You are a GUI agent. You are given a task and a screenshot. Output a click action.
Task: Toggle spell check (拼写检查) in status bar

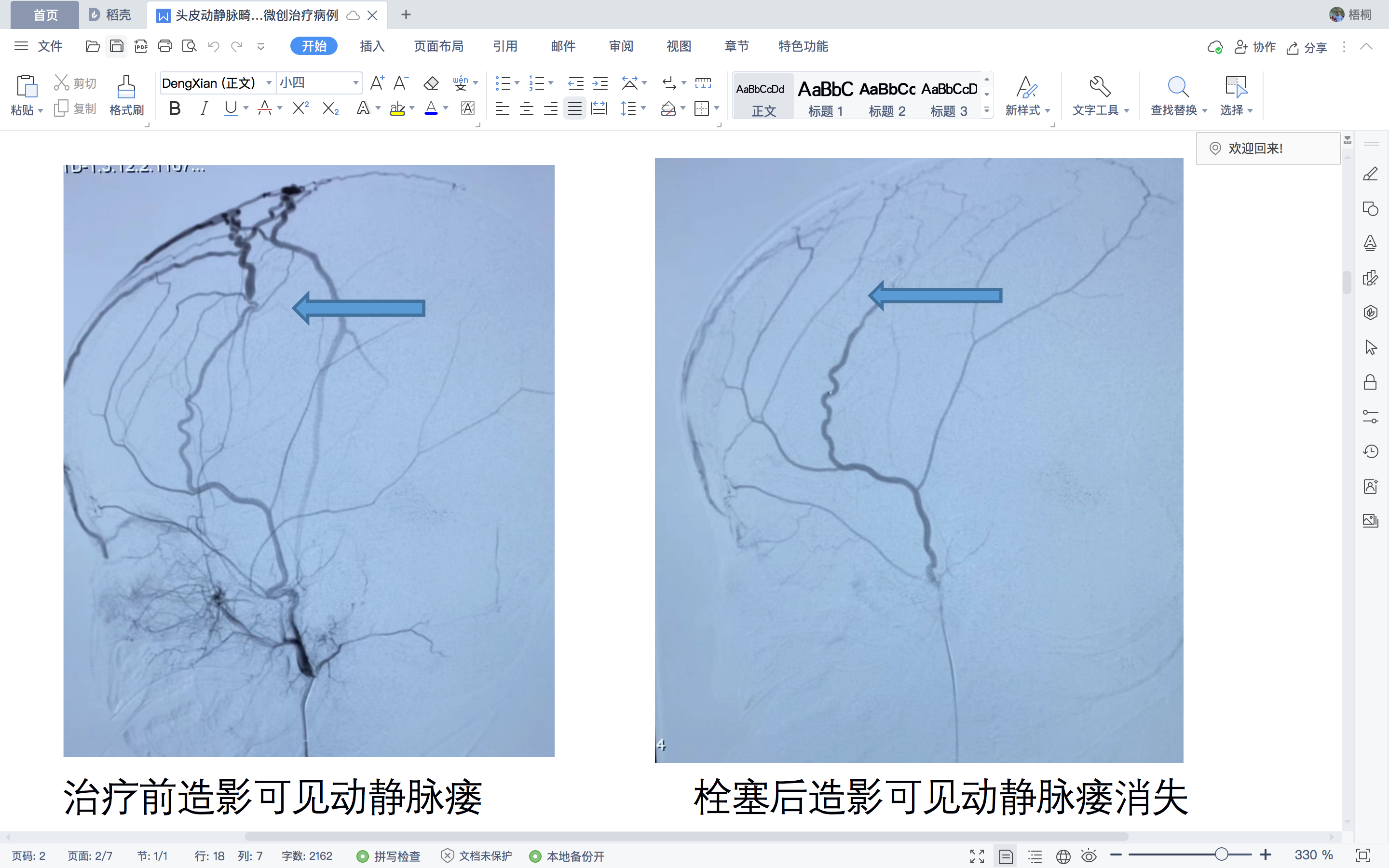click(389, 856)
